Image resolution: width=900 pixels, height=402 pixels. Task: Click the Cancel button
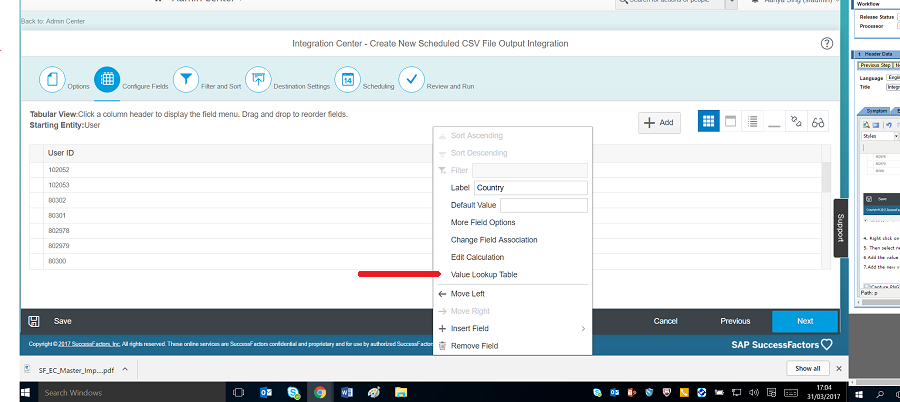pos(665,321)
